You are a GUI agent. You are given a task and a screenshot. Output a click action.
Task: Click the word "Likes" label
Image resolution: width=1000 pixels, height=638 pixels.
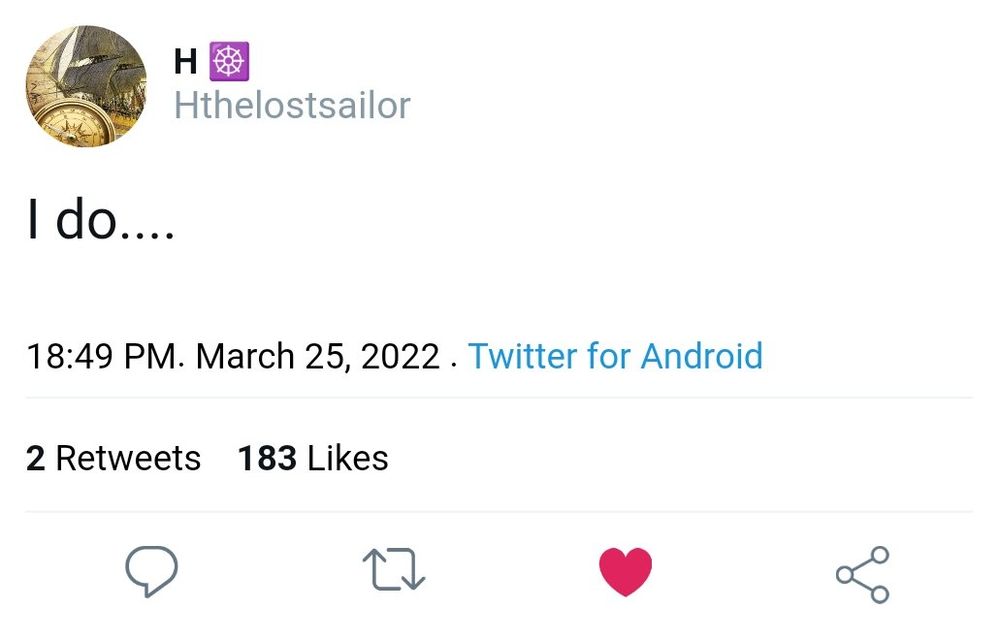pyautogui.click(x=347, y=458)
